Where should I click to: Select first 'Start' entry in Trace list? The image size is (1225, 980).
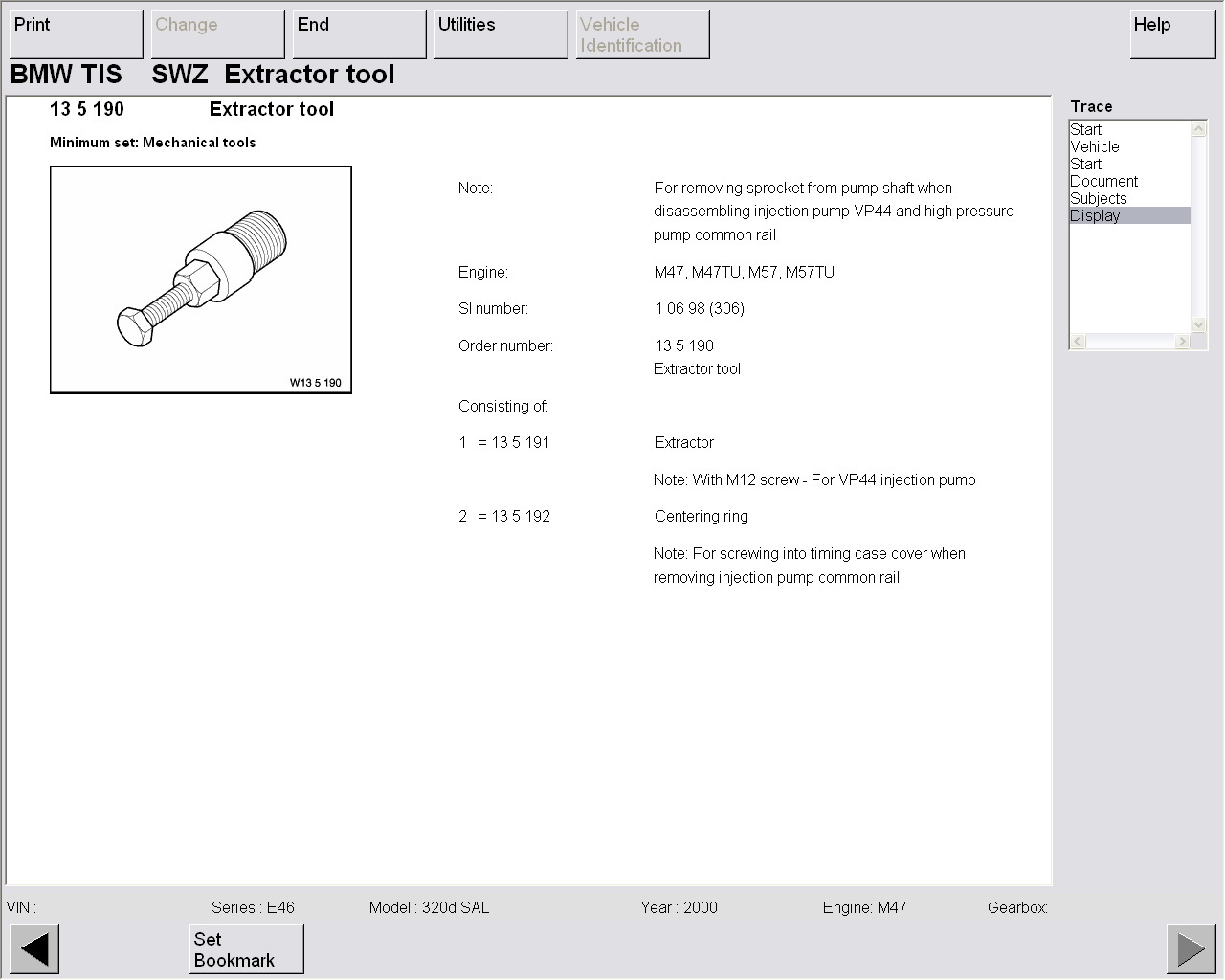1129,129
